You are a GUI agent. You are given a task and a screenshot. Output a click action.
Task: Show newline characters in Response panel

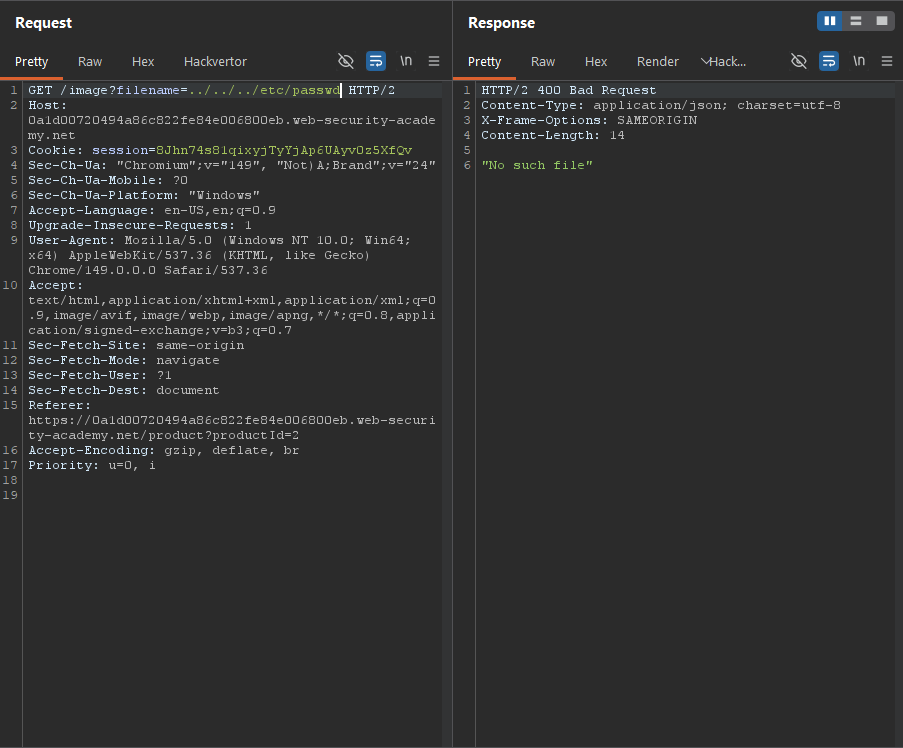tap(859, 61)
